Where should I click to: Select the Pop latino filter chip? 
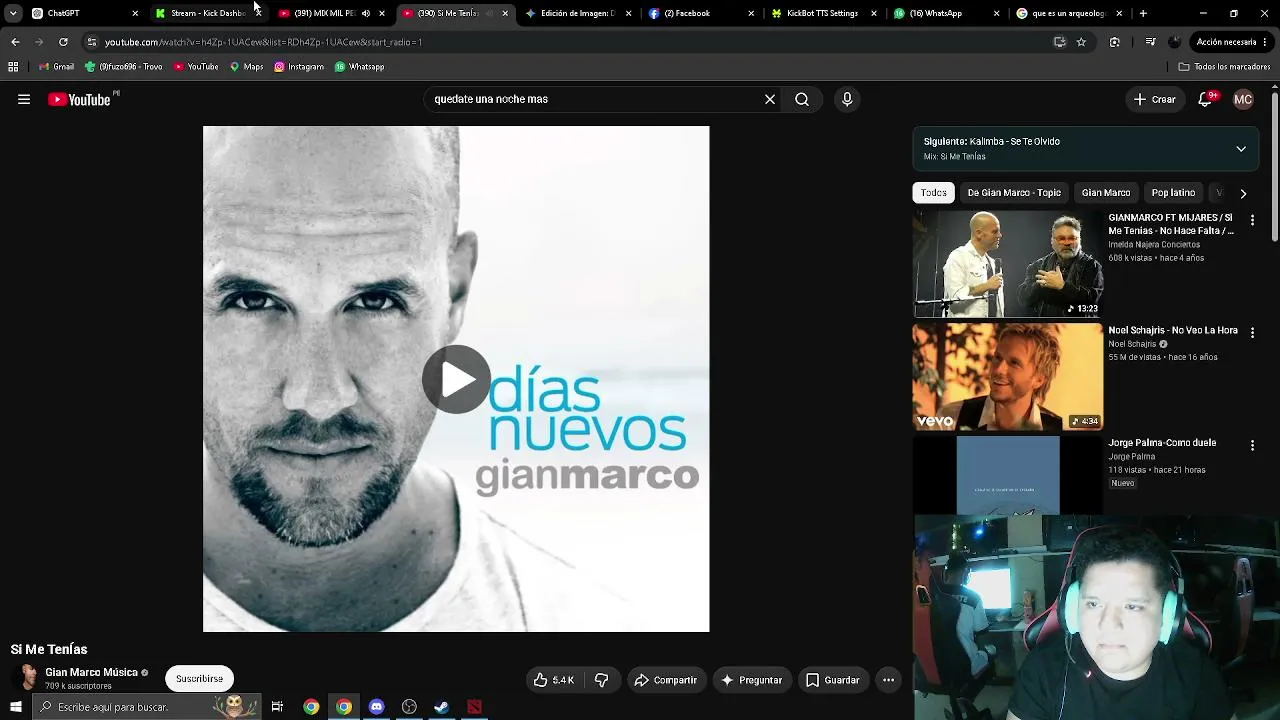click(x=1173, y=193)
